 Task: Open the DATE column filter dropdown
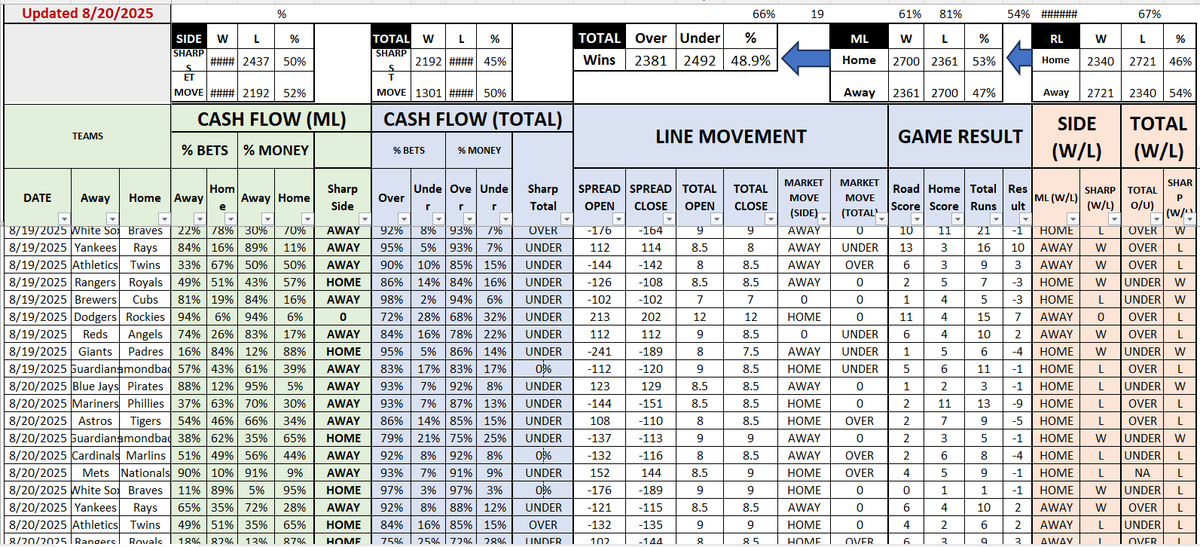coord(64,219)
